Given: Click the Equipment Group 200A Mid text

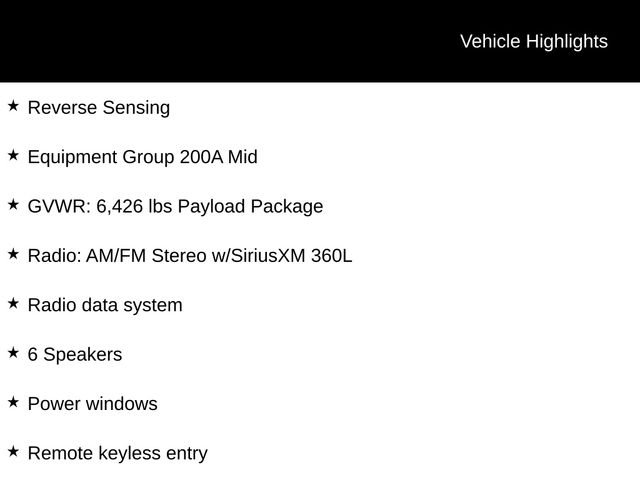Looking at the screenshot, I should tap(142, 157).
